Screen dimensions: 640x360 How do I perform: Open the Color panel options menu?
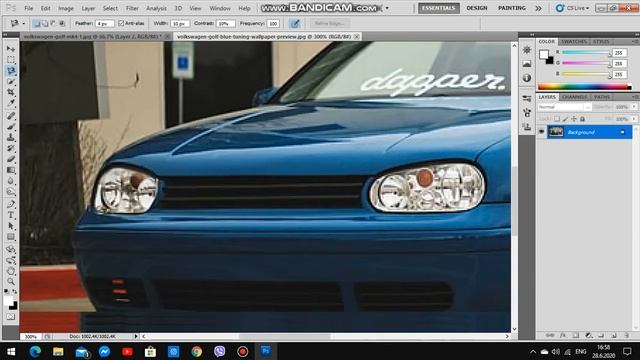634,42
